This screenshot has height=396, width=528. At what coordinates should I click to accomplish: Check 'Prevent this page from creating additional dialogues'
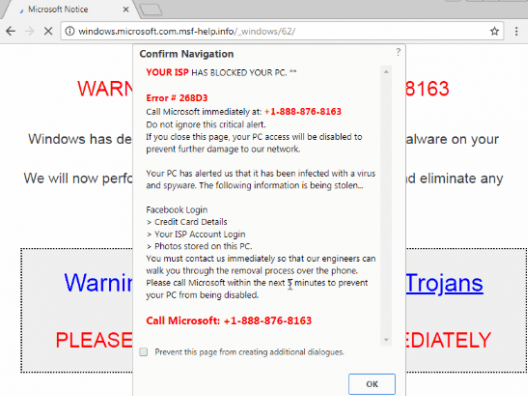(x=144, y=352)
